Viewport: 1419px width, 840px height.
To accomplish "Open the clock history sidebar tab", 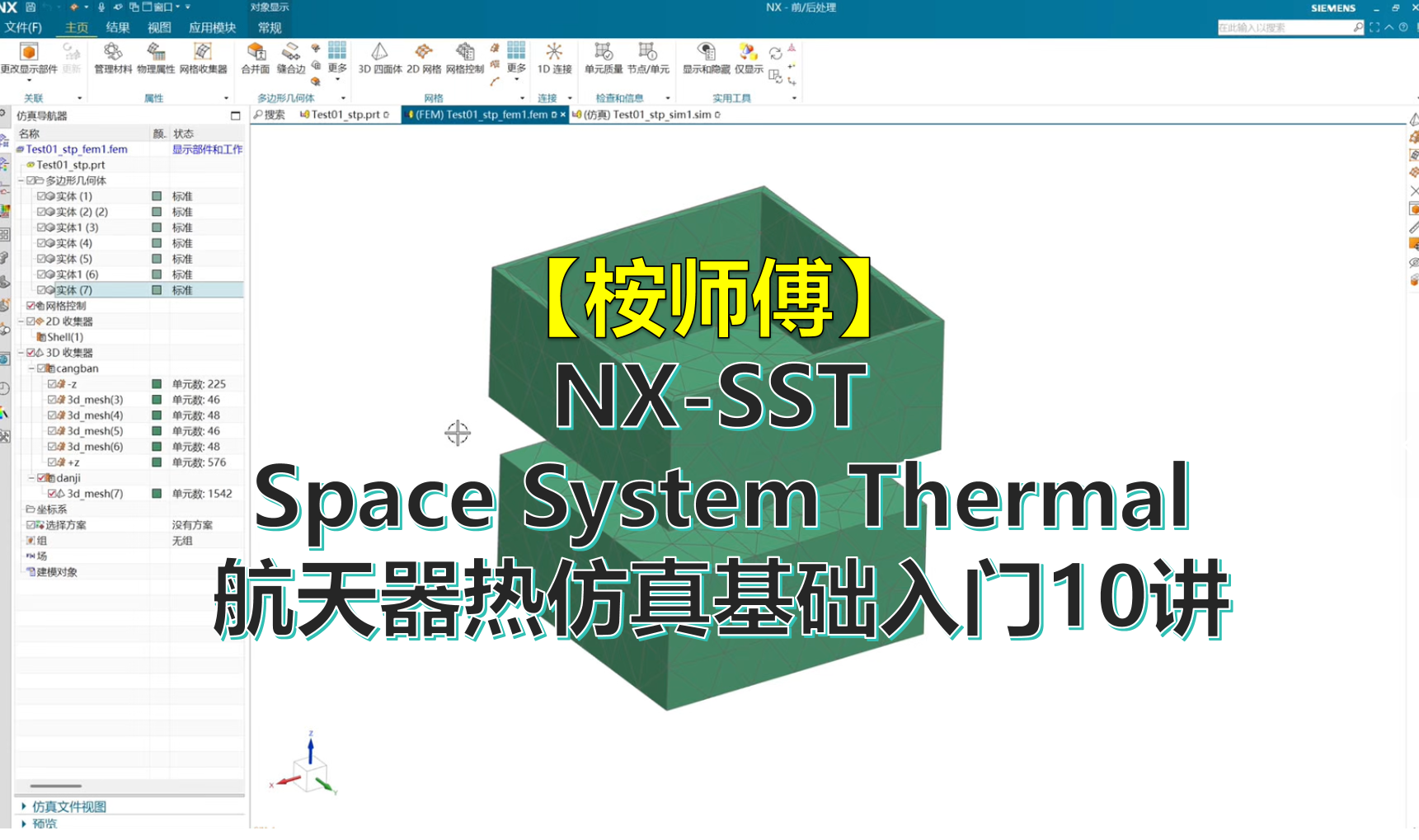I will tap(4, 388).
